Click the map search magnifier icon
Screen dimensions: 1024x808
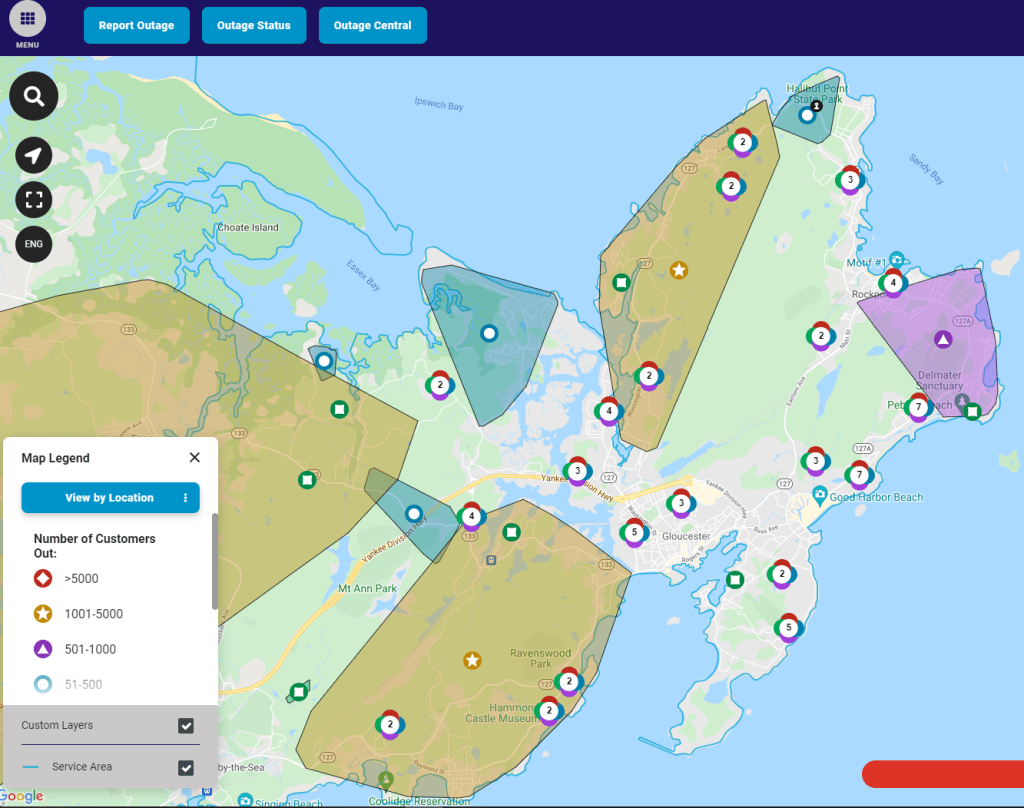click(x=34, y=96)
